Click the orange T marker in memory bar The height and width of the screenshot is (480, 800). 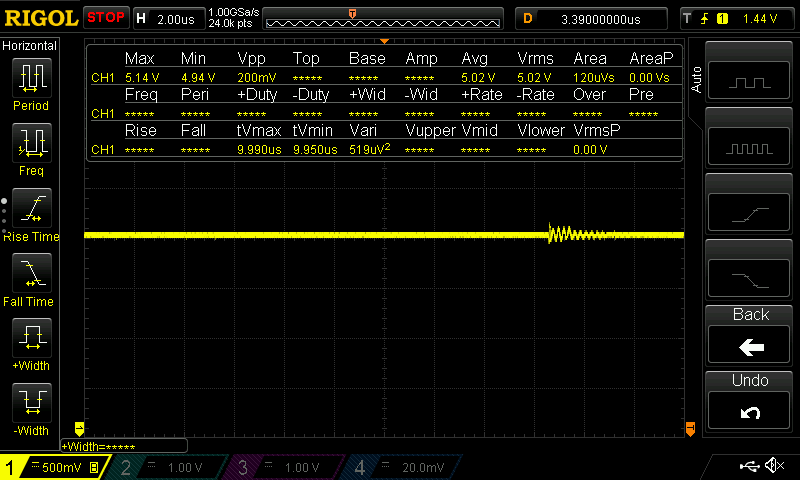pyautogui.click(x=352, y=14)
